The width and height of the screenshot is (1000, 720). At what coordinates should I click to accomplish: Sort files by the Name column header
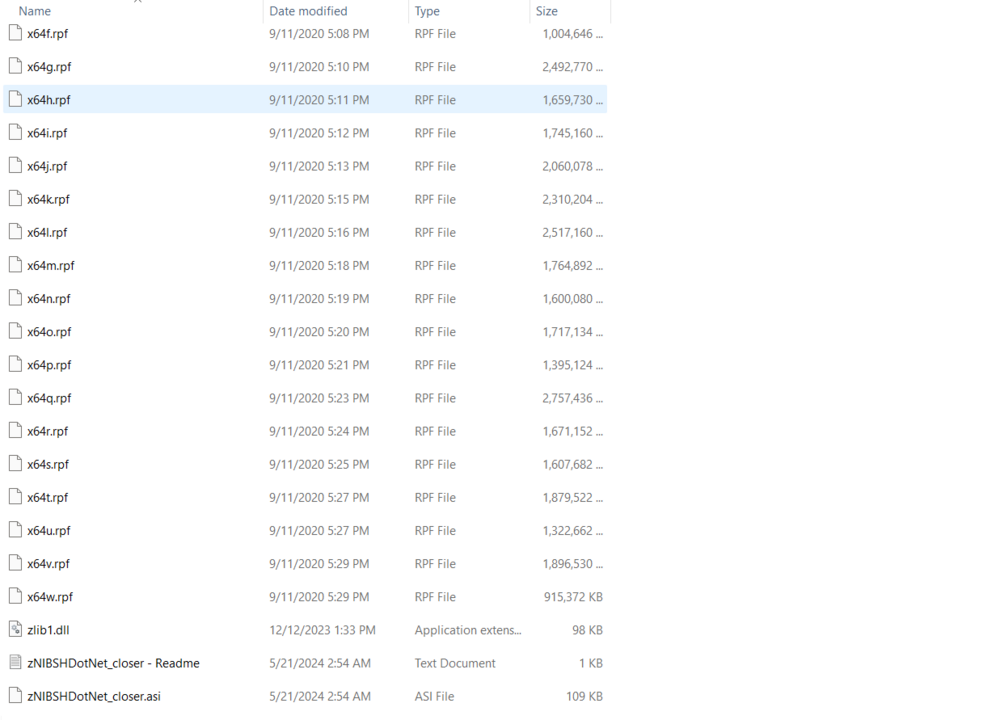click(34, 11)
